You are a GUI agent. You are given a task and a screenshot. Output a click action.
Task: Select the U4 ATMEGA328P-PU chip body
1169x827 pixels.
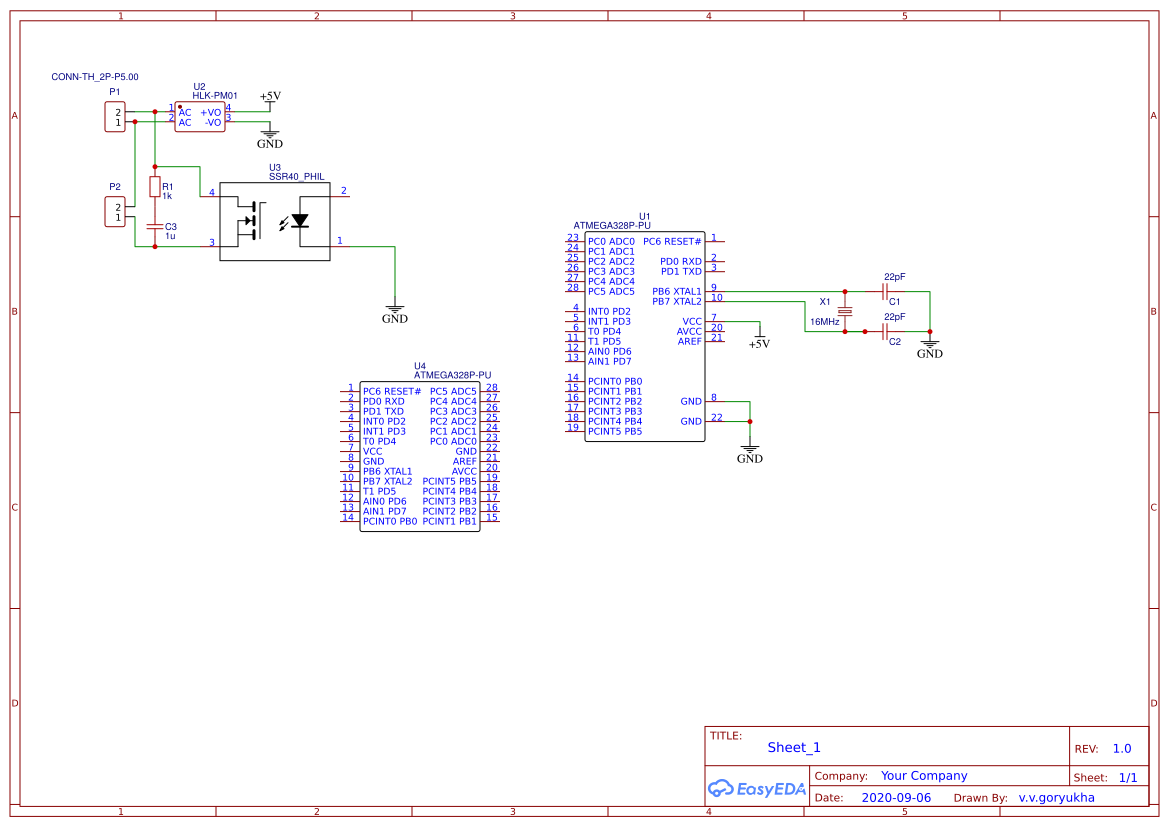pyautogui.click(x=420, y=456)
